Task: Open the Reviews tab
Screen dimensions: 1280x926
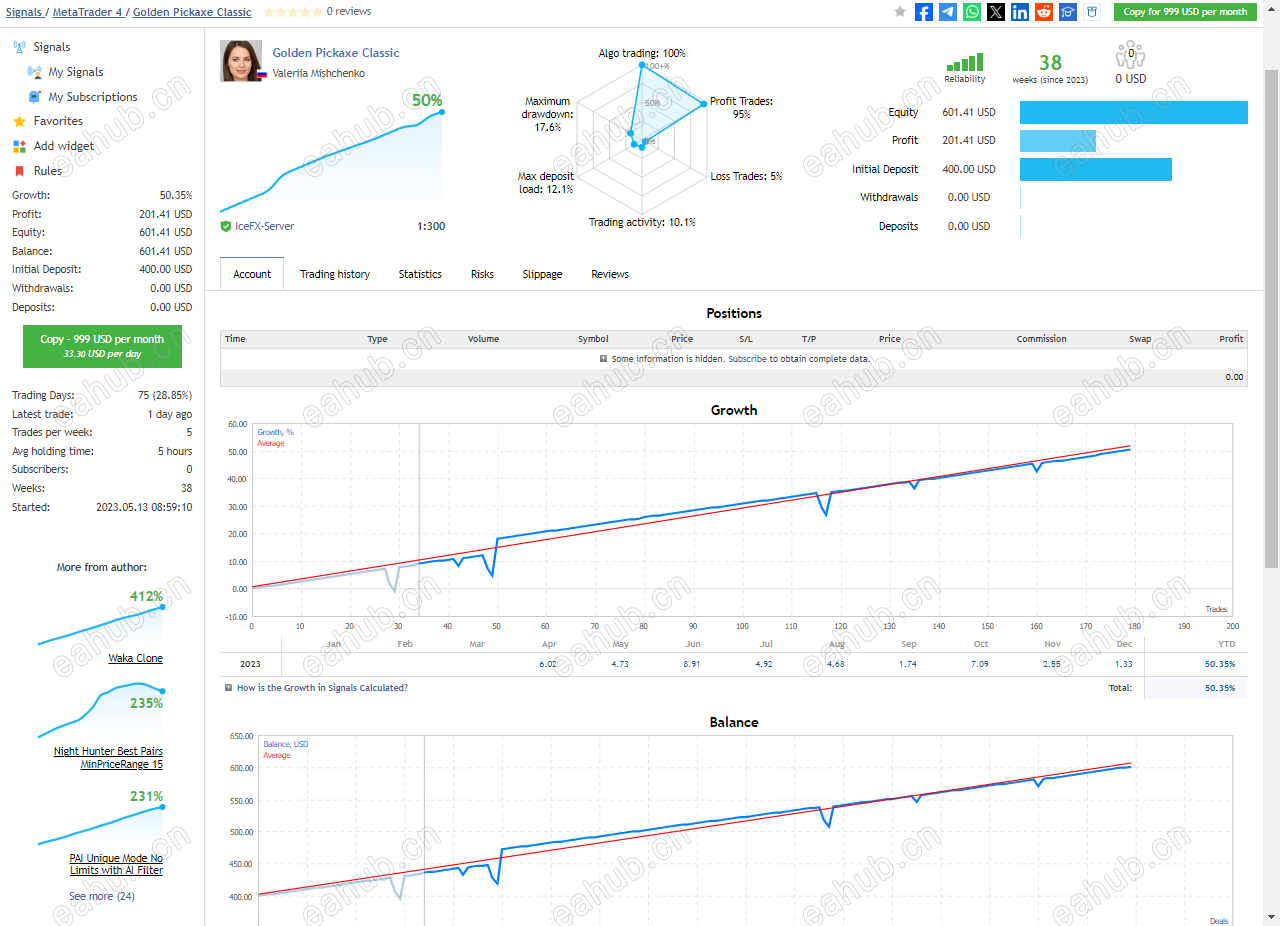Action: pyautogui.click(x=610, y=274)
